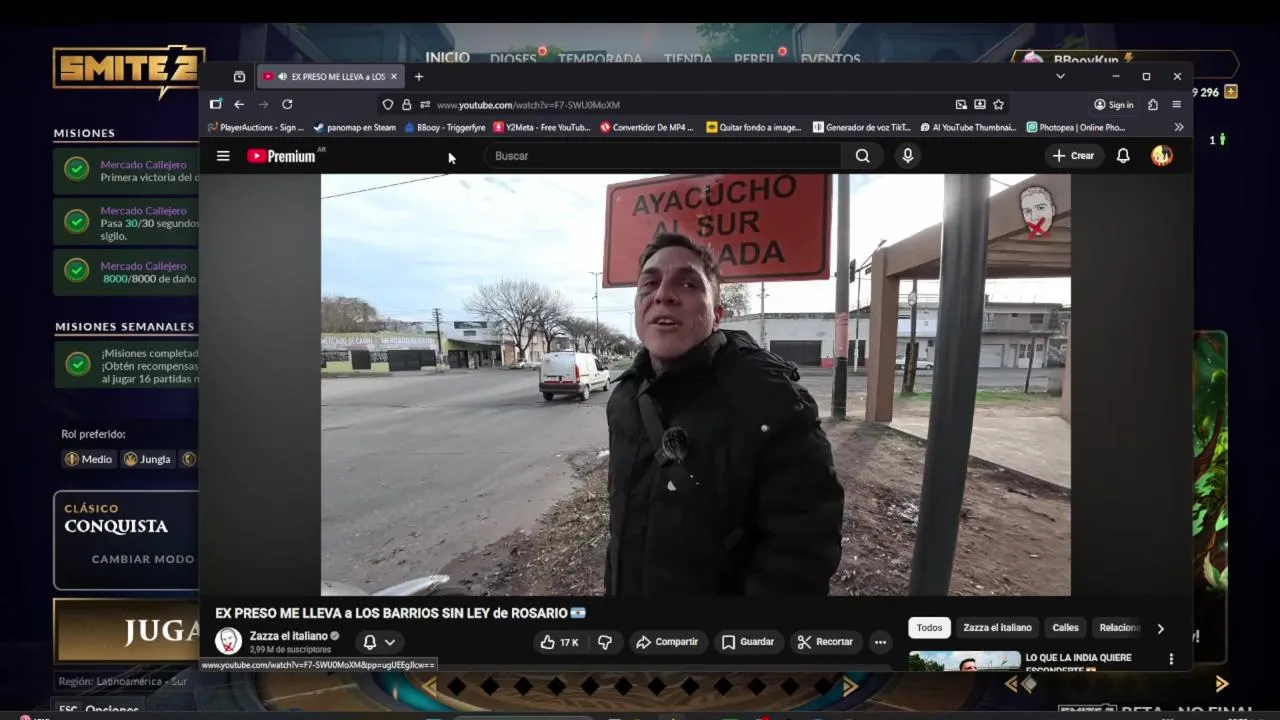Viewport: 1280px width, 720px height.
Task: Open the YouTube hamburger guide menu
Action: pyautogui.click(x=223, y=156)
